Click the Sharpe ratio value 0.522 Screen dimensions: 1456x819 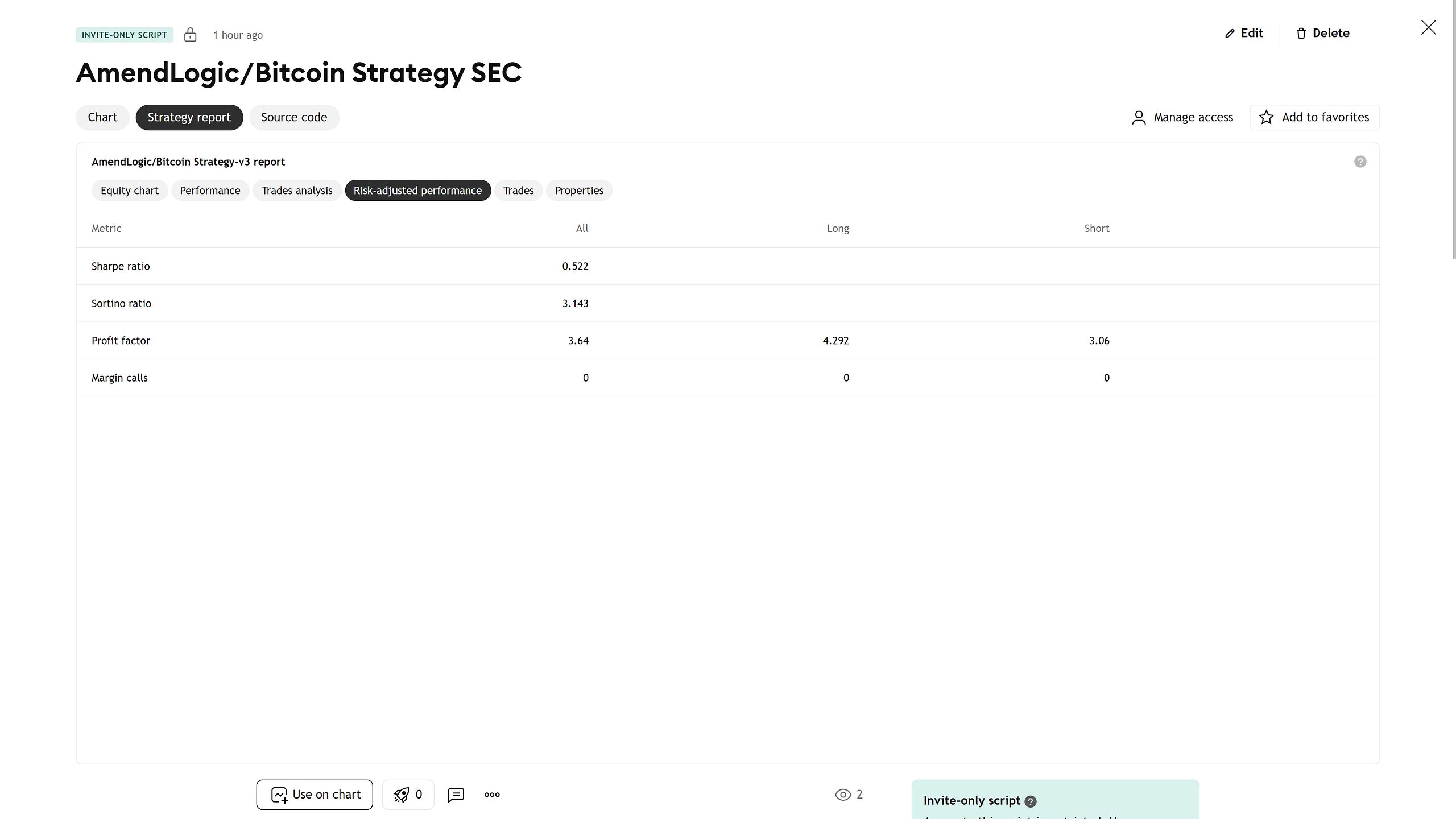pos(575,266)
